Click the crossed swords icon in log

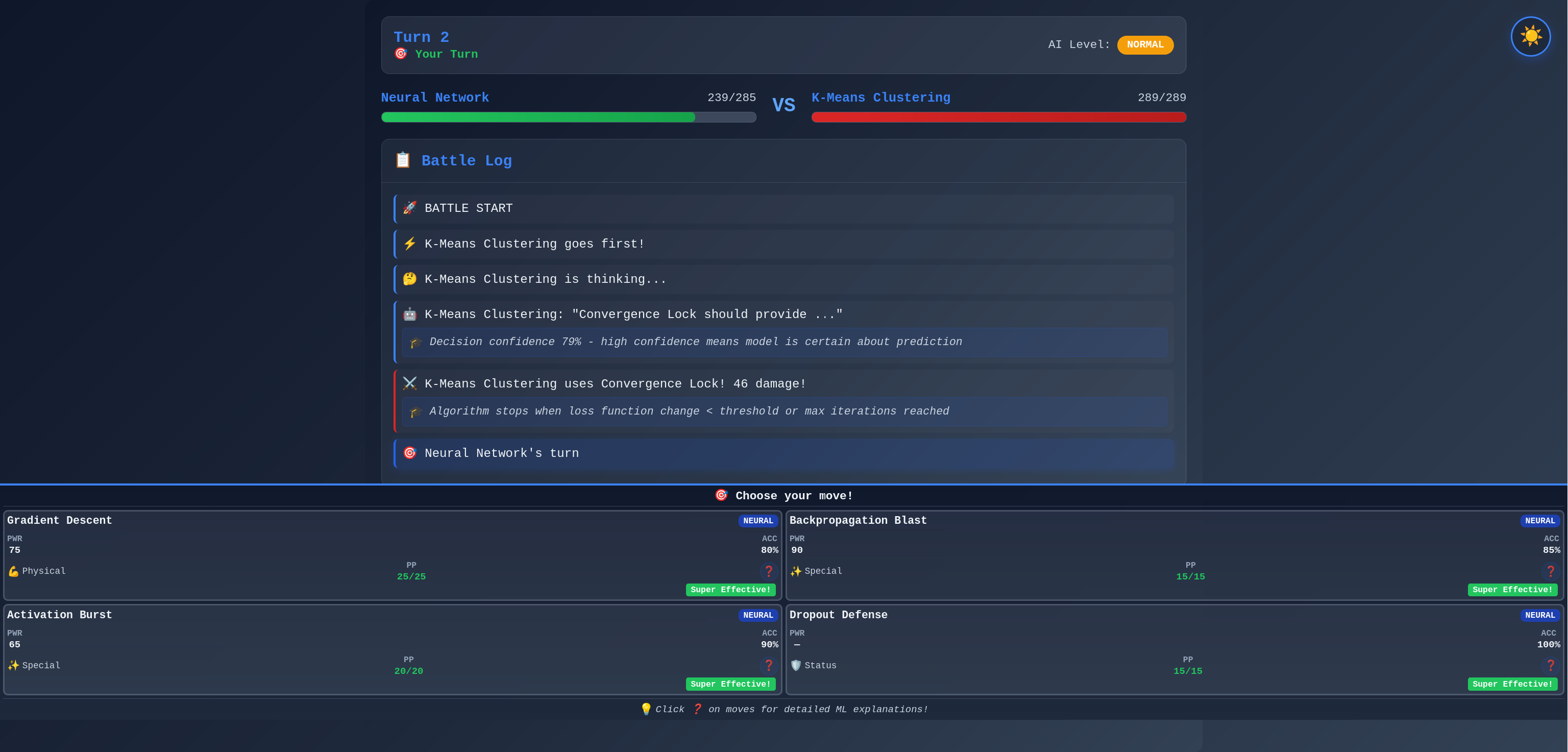click(x=410, y=383)
